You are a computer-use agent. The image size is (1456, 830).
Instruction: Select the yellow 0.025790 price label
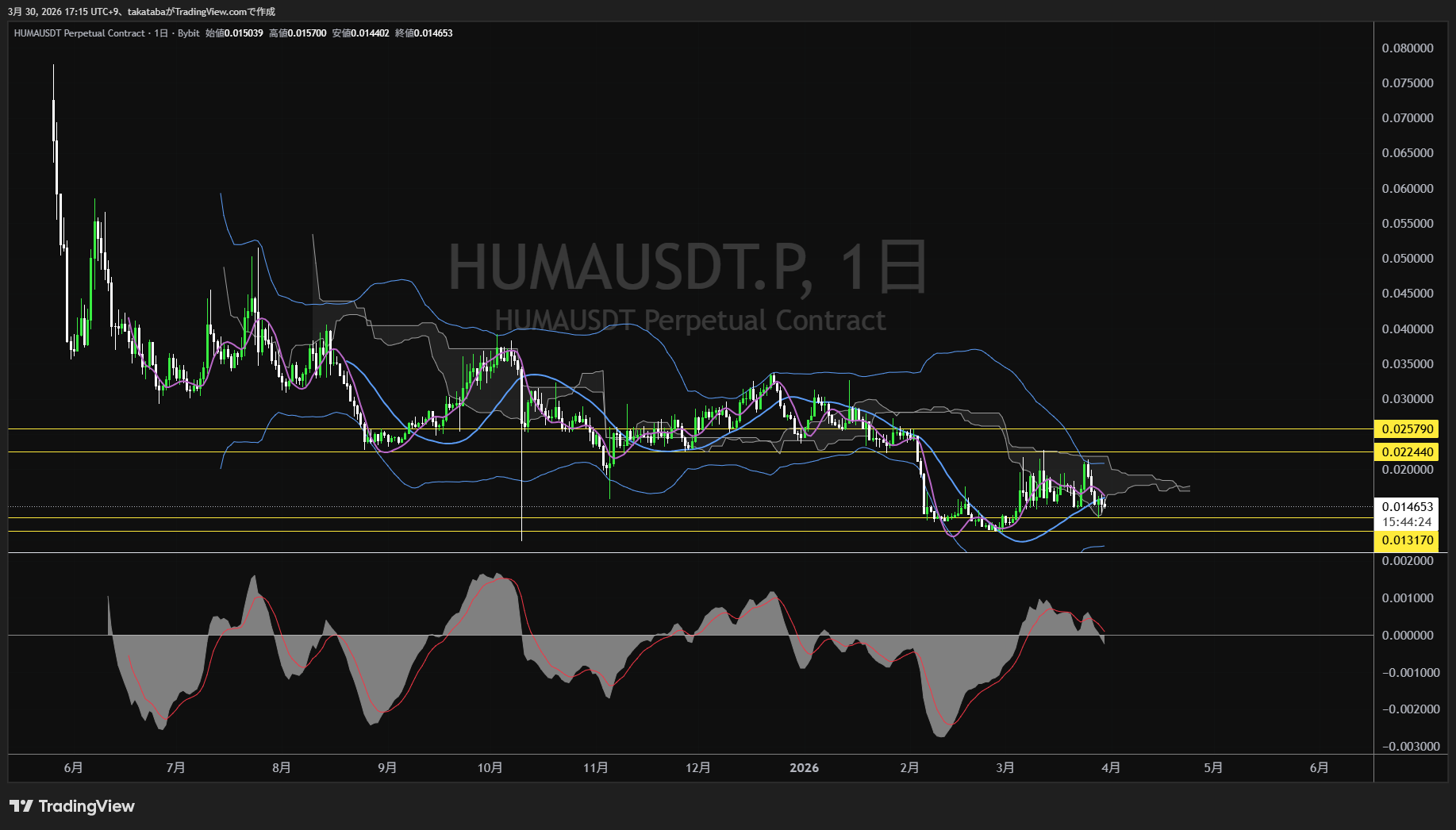pyautogui.click(x=1408, y=429)
